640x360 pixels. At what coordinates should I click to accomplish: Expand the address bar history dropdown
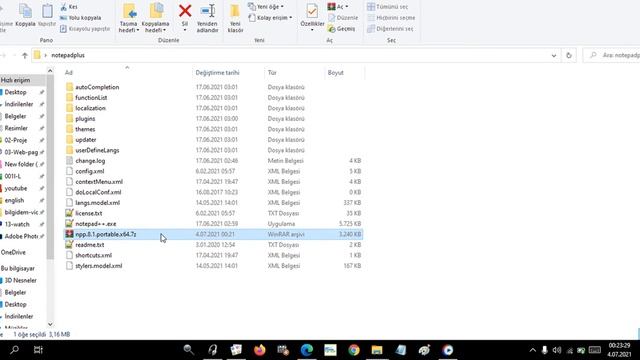tap(554, 56)
